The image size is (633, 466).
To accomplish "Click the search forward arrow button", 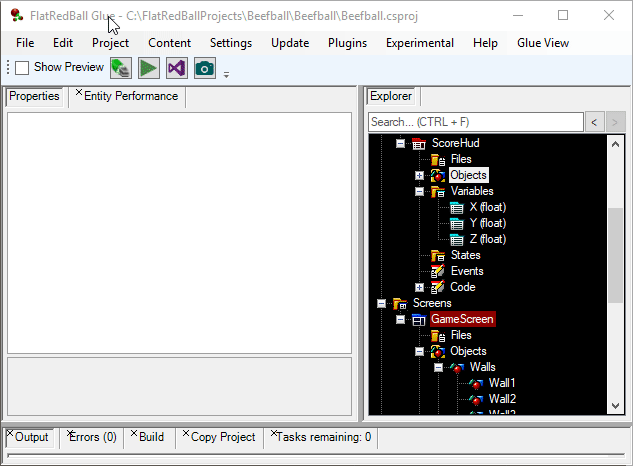I will coord(615,122).
